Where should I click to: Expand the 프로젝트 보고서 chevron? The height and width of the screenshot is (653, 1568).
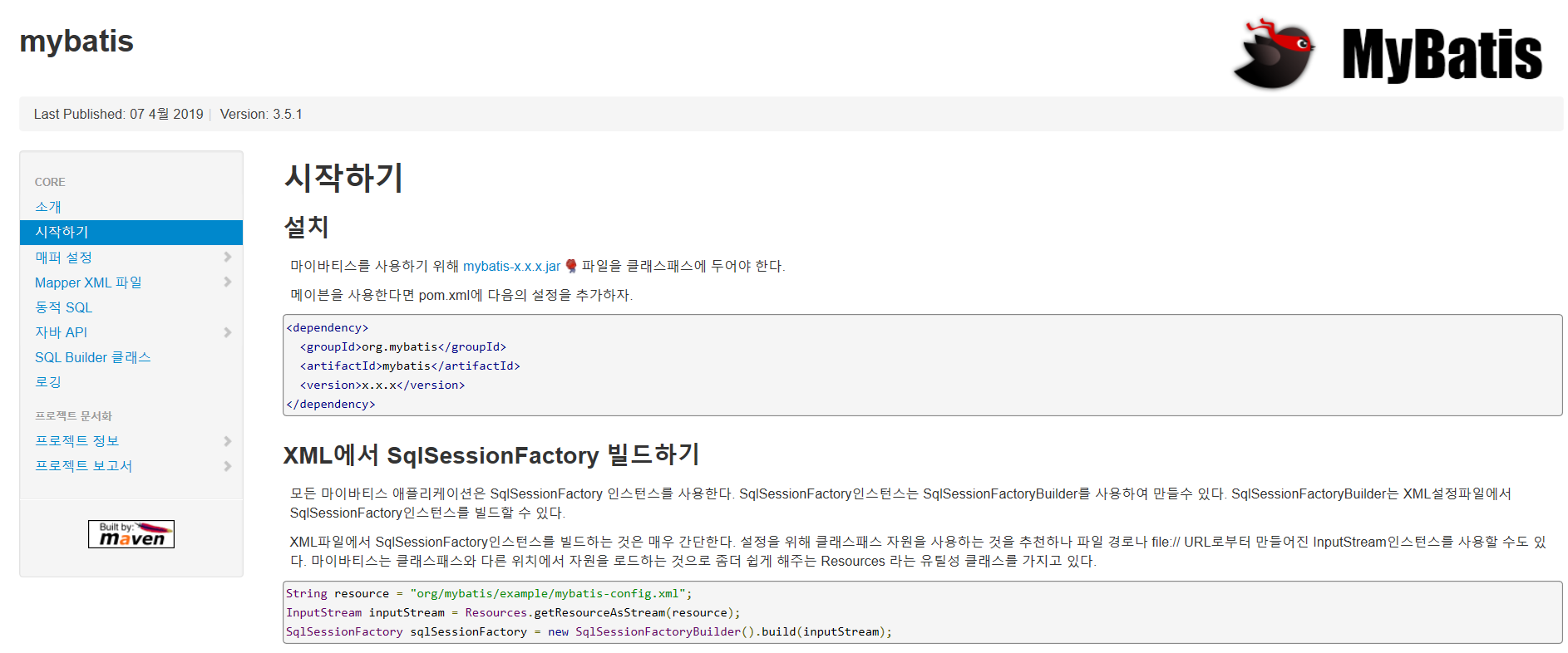tap(228, 466)
